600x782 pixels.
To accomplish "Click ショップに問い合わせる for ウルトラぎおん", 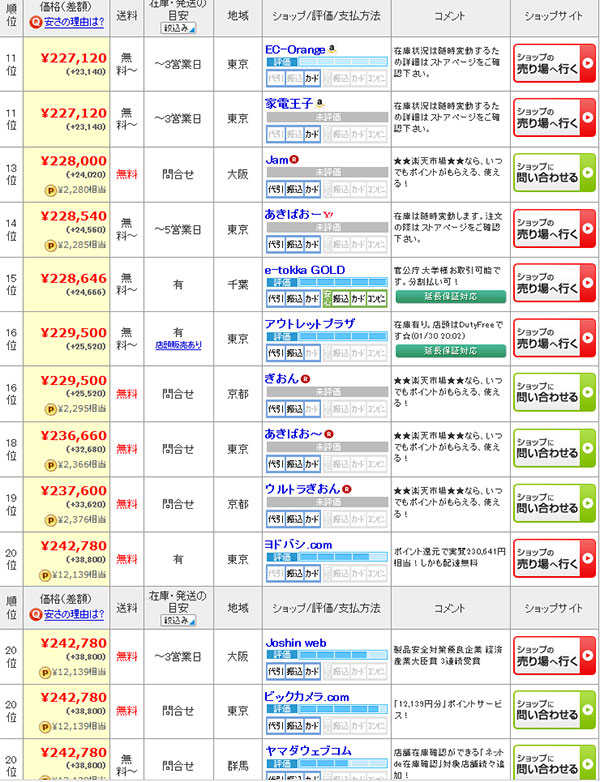I will pyautogui.click(x=554, y=503).
